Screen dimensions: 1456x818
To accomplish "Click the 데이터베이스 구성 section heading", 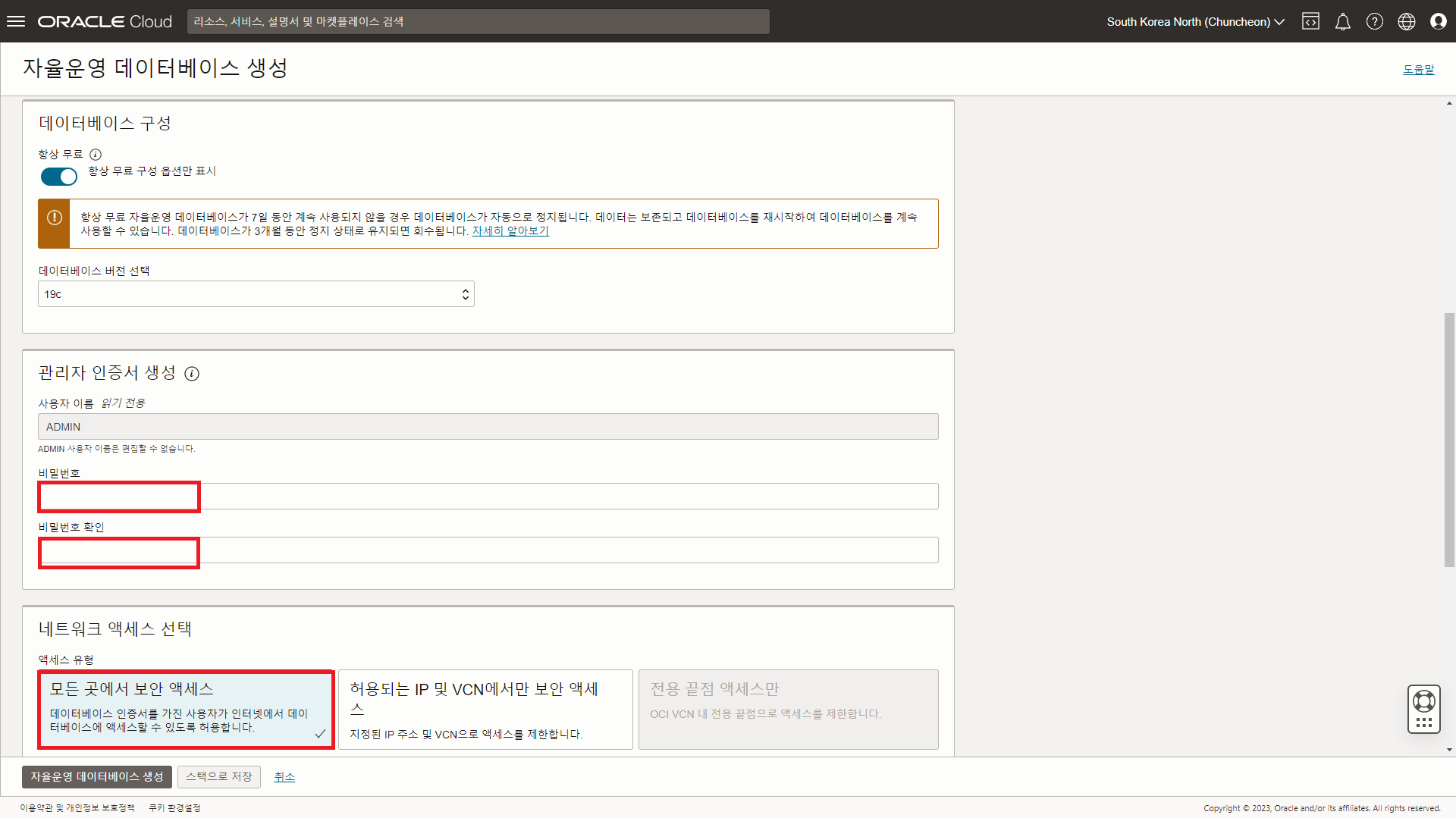I will click(105, 124).
